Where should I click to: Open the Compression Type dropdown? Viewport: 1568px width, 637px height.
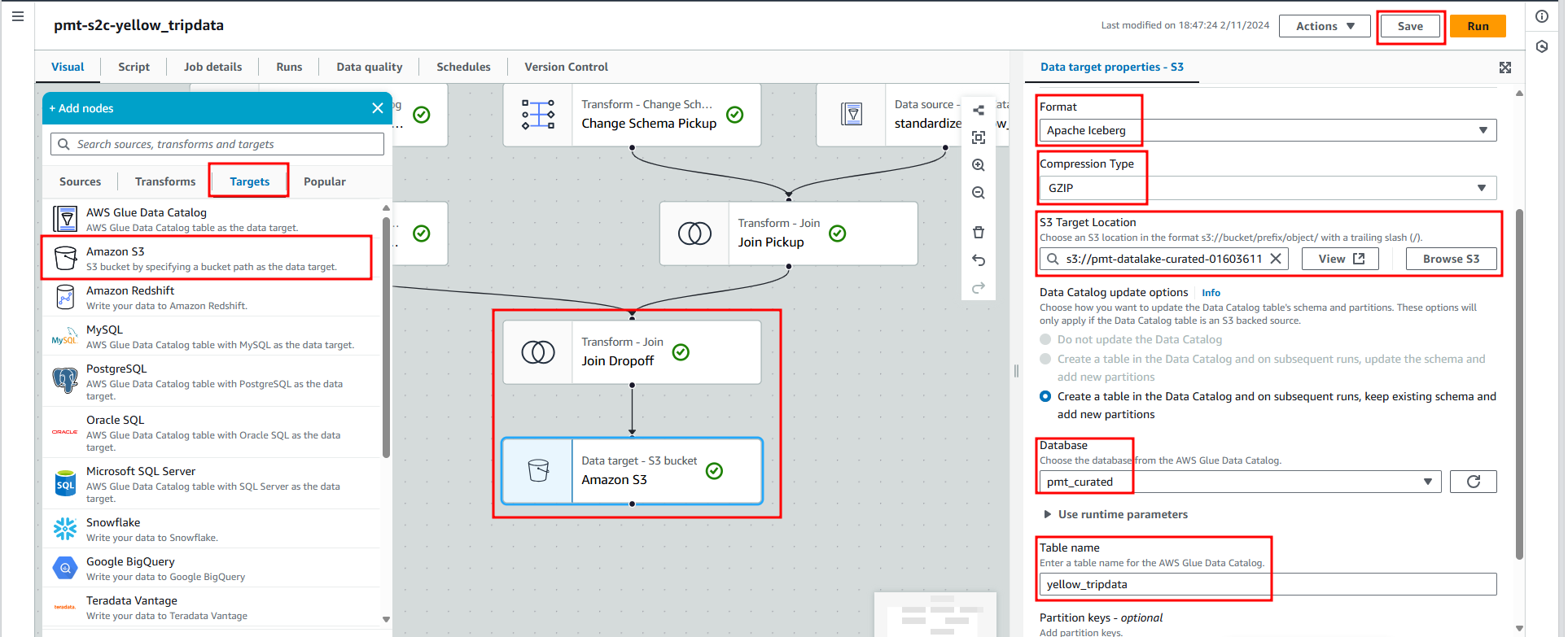(1267, 188)
